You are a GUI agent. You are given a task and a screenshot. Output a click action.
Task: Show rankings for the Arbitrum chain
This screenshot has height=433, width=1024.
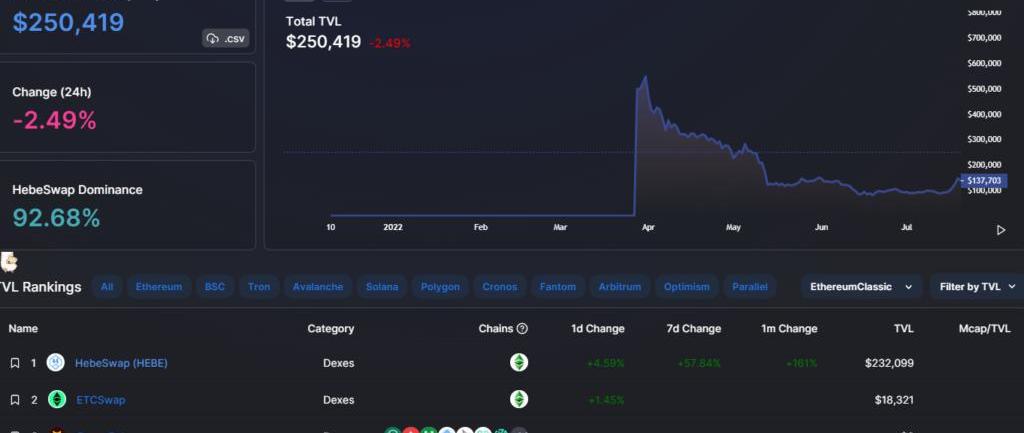[620, 287]
